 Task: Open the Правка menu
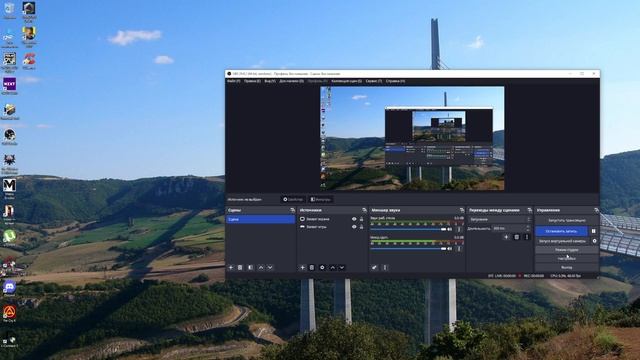(x=252, y=81)
